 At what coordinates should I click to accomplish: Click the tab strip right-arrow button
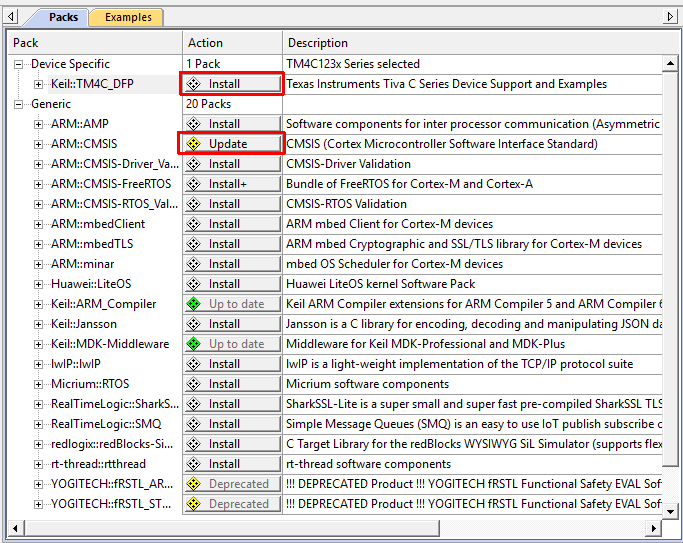click(x=670, y=17)
